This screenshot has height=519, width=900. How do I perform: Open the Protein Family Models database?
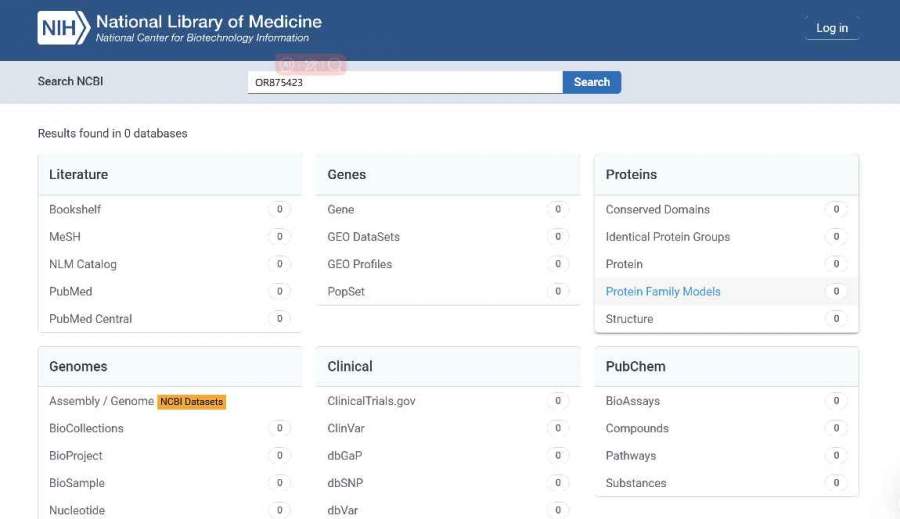(663, 292)
